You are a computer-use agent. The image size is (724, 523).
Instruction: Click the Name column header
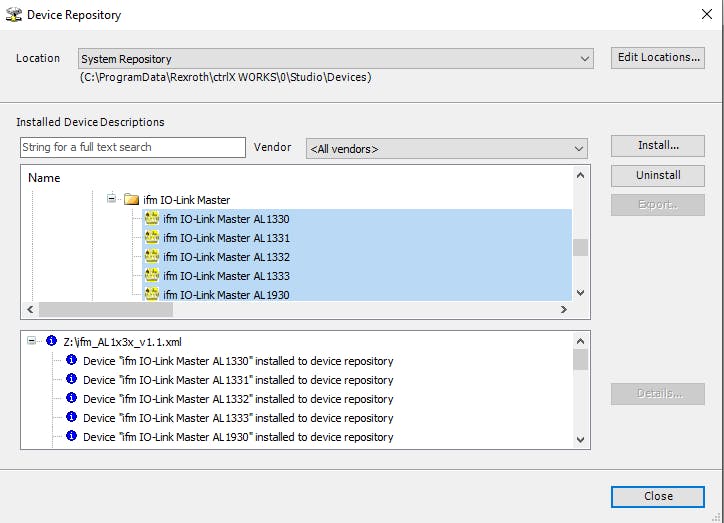[44, 178]
